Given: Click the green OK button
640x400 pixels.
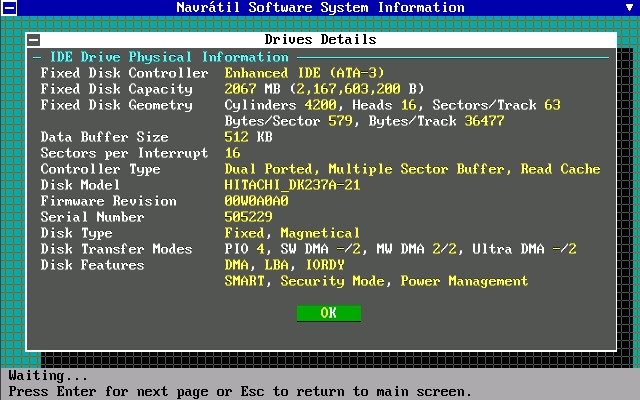Looking at the screenshot, I should (329, 313).
